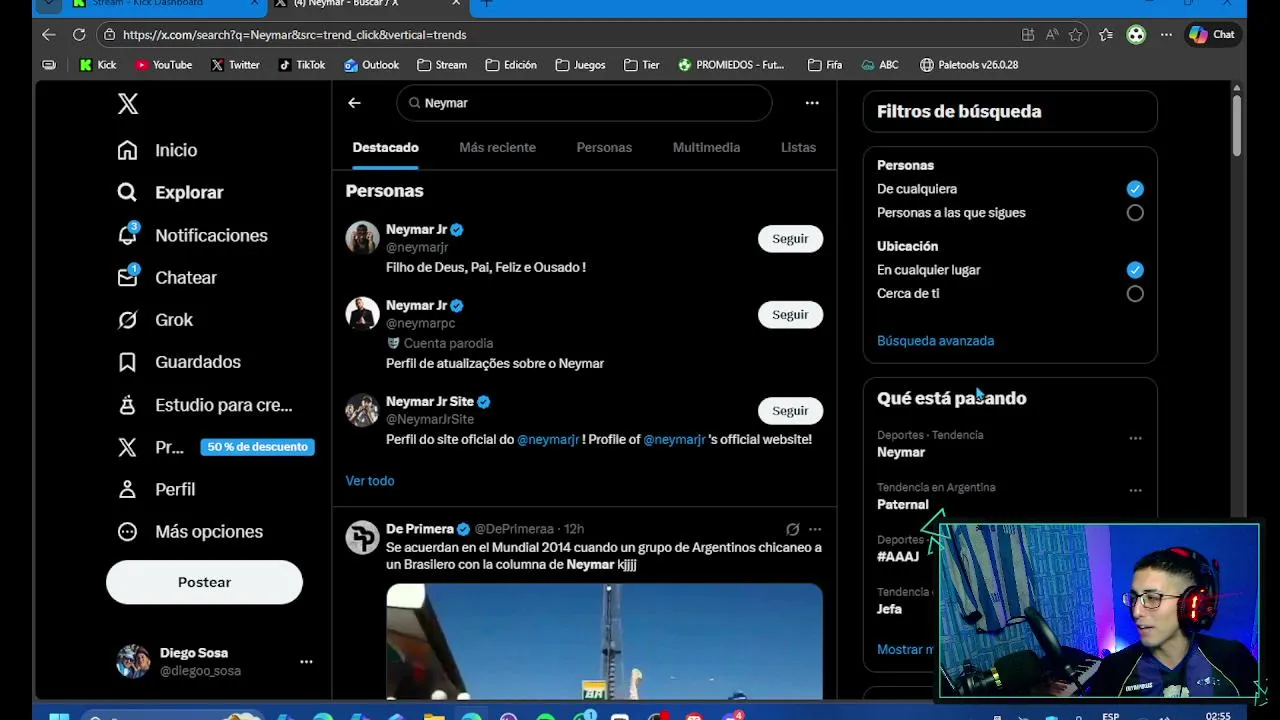Follow Neymar Jr @neymarjr
1280x720 pixels.
point(790,239)
